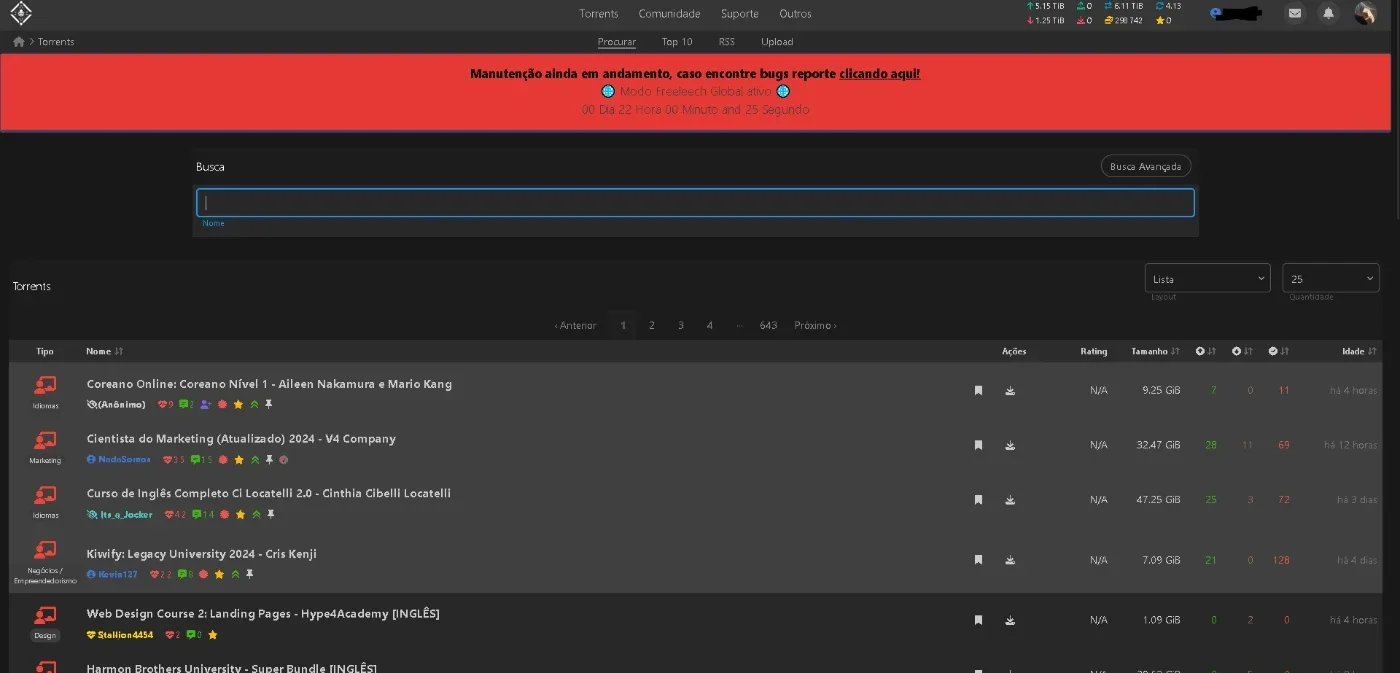1400x673 pixels.
Task: Click the Marketing category icon
Action: coord(45,440)
